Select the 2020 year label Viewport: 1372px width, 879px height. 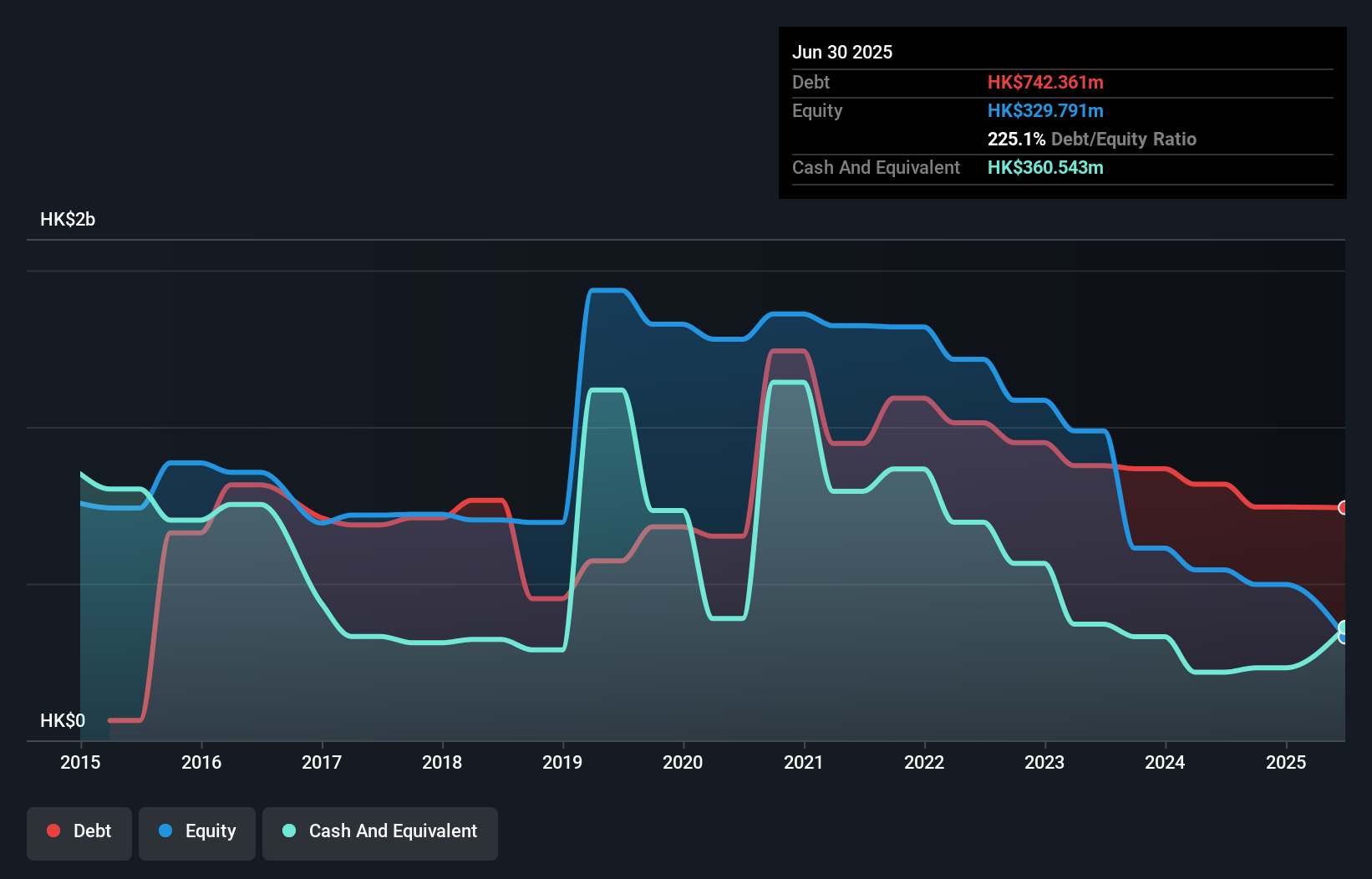tap(683, 762)
